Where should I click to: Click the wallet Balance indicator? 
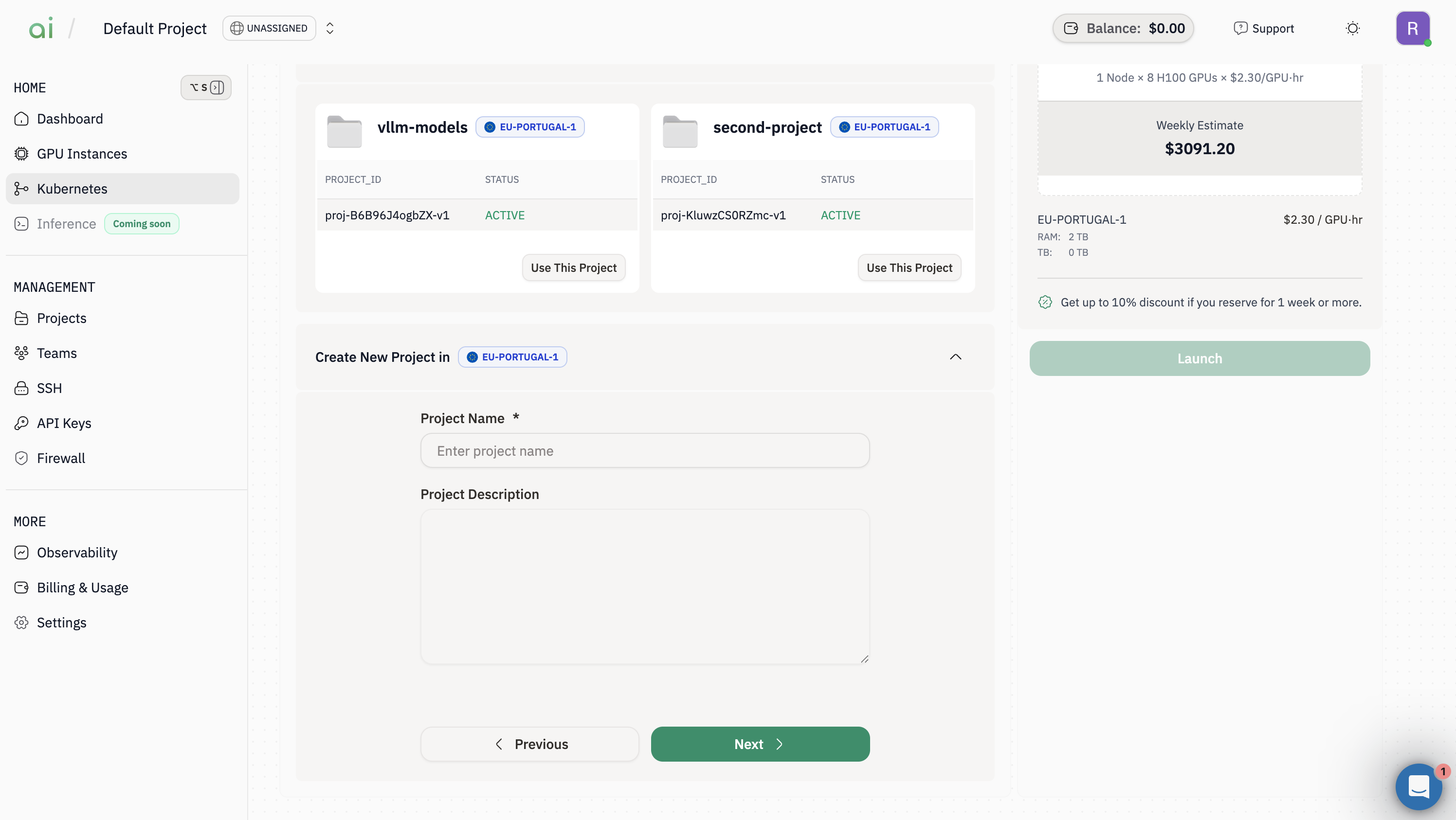coord(1123,28)
